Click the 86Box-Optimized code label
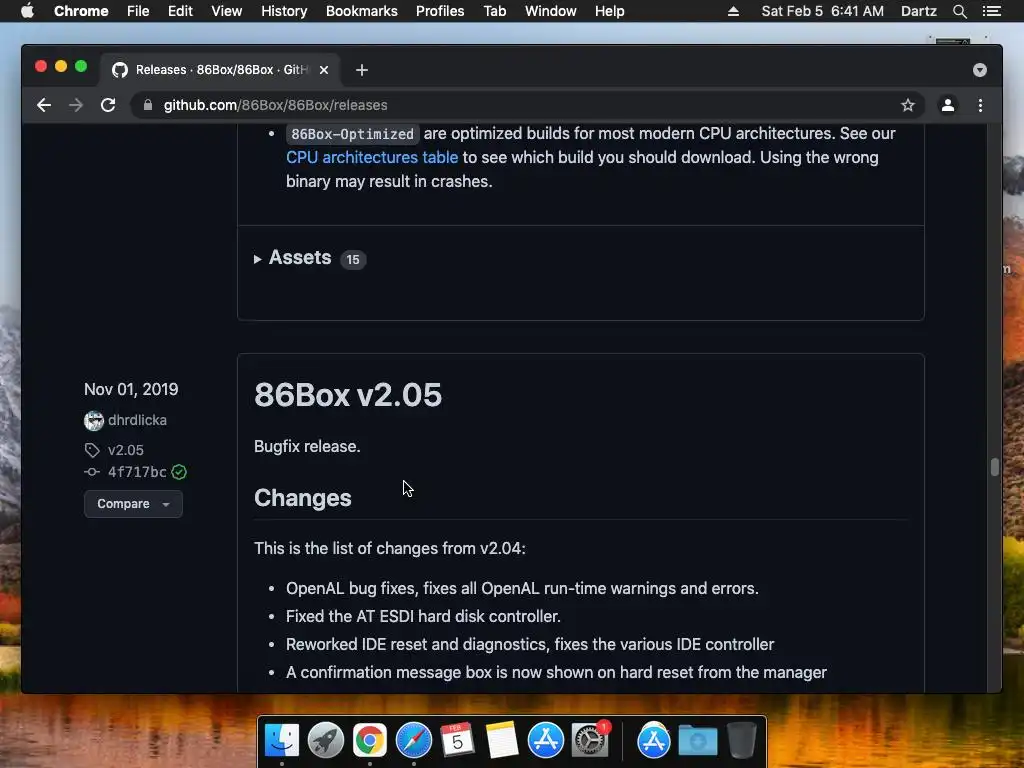This screenshot has width=1024, height=768. click(x=353, y=134)
